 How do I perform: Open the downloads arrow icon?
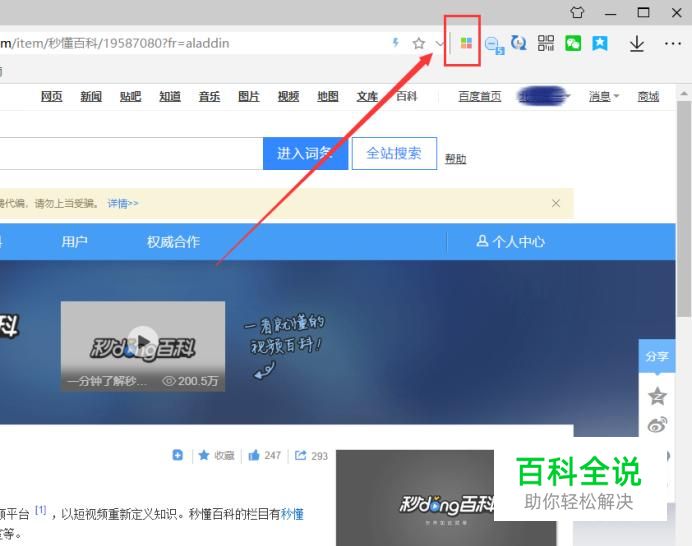click(x=636, y=44)
